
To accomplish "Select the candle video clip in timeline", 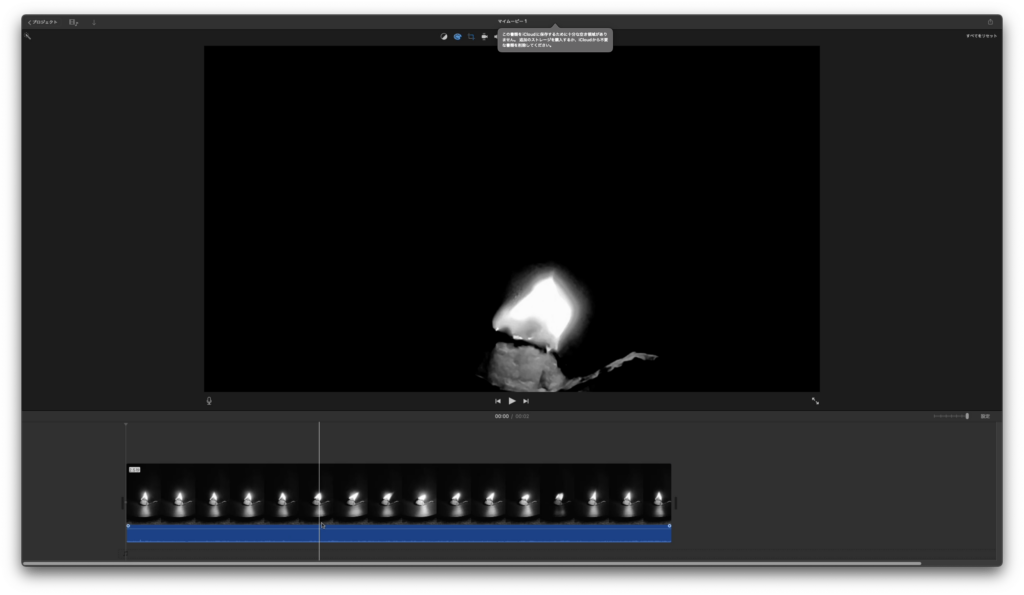I will (x=400, y=492).
